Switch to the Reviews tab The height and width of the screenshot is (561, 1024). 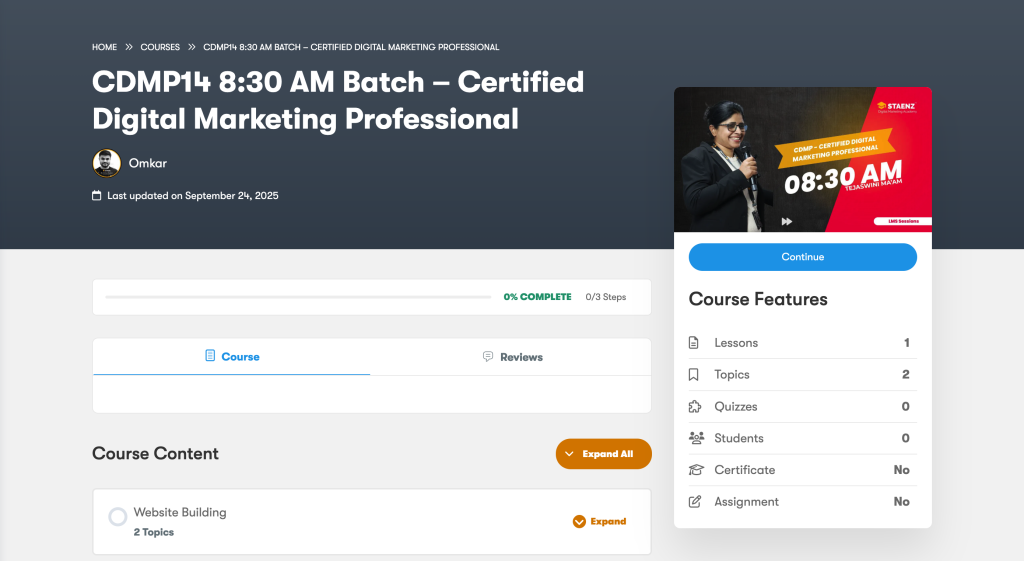click(512, 357)
